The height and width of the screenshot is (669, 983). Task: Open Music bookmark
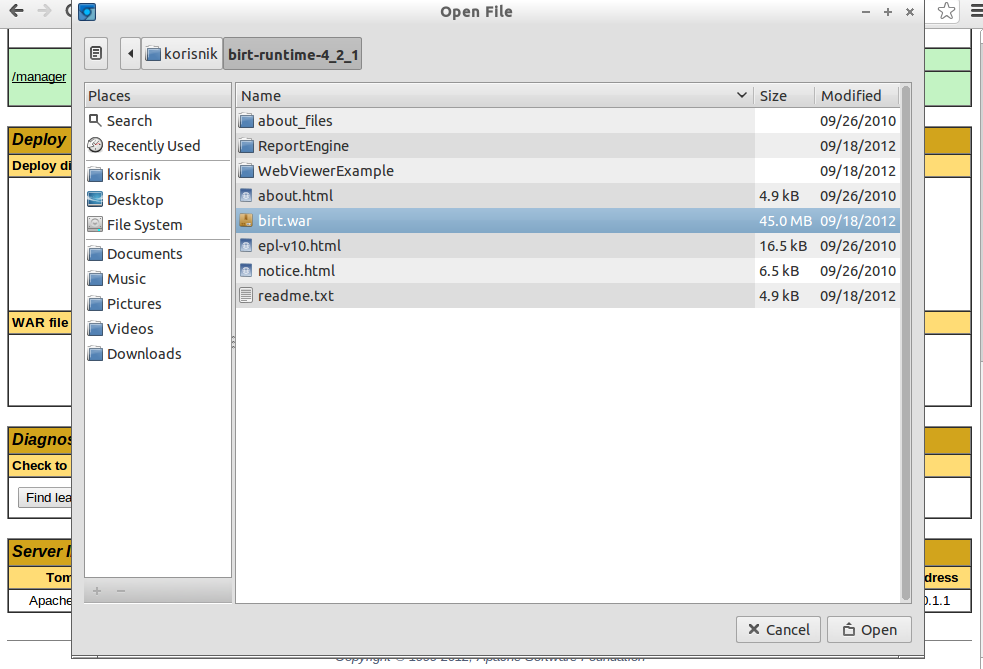tap(158, 278)
